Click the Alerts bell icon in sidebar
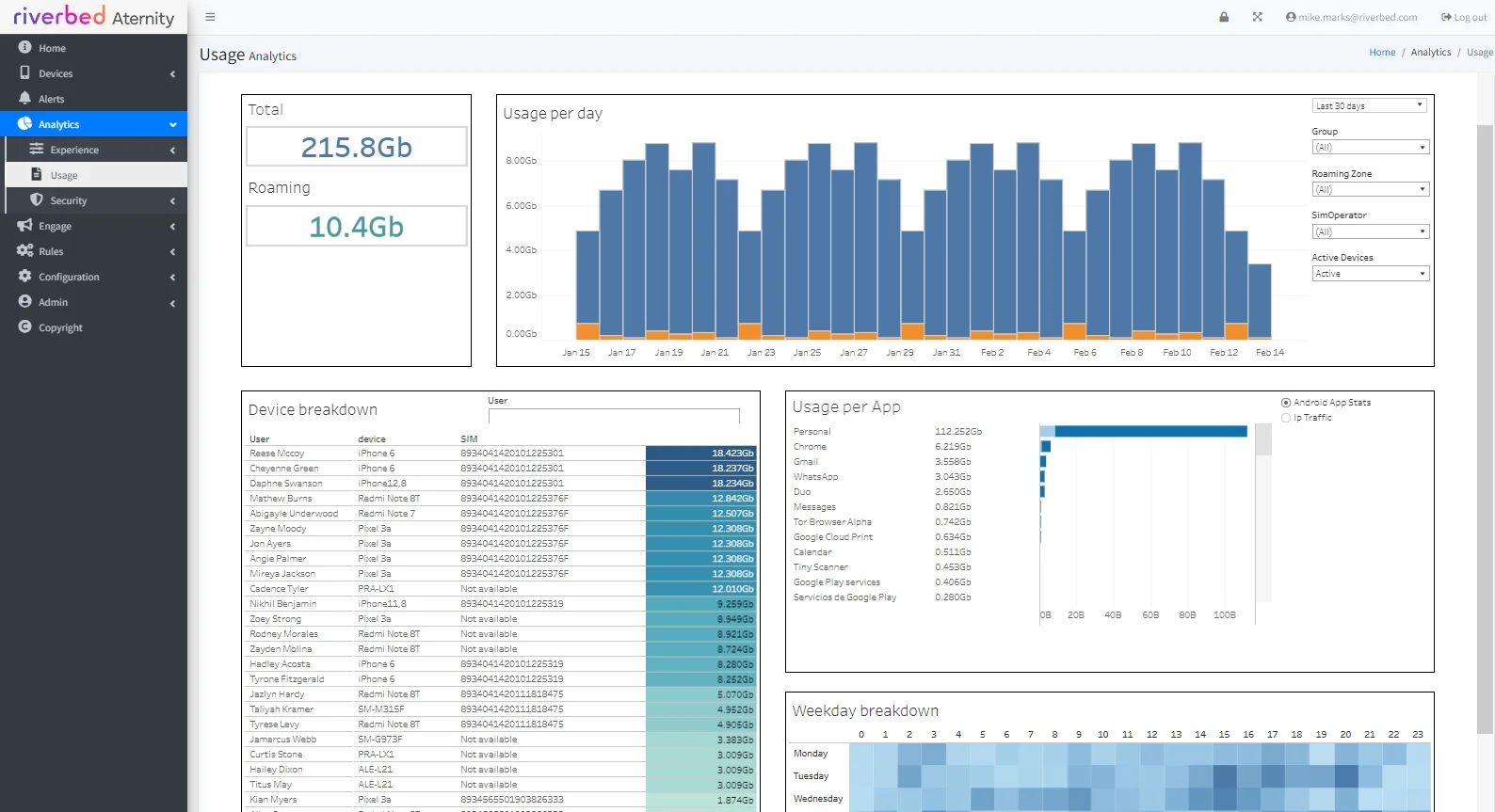1495x812 pixels. pos(24,98)
